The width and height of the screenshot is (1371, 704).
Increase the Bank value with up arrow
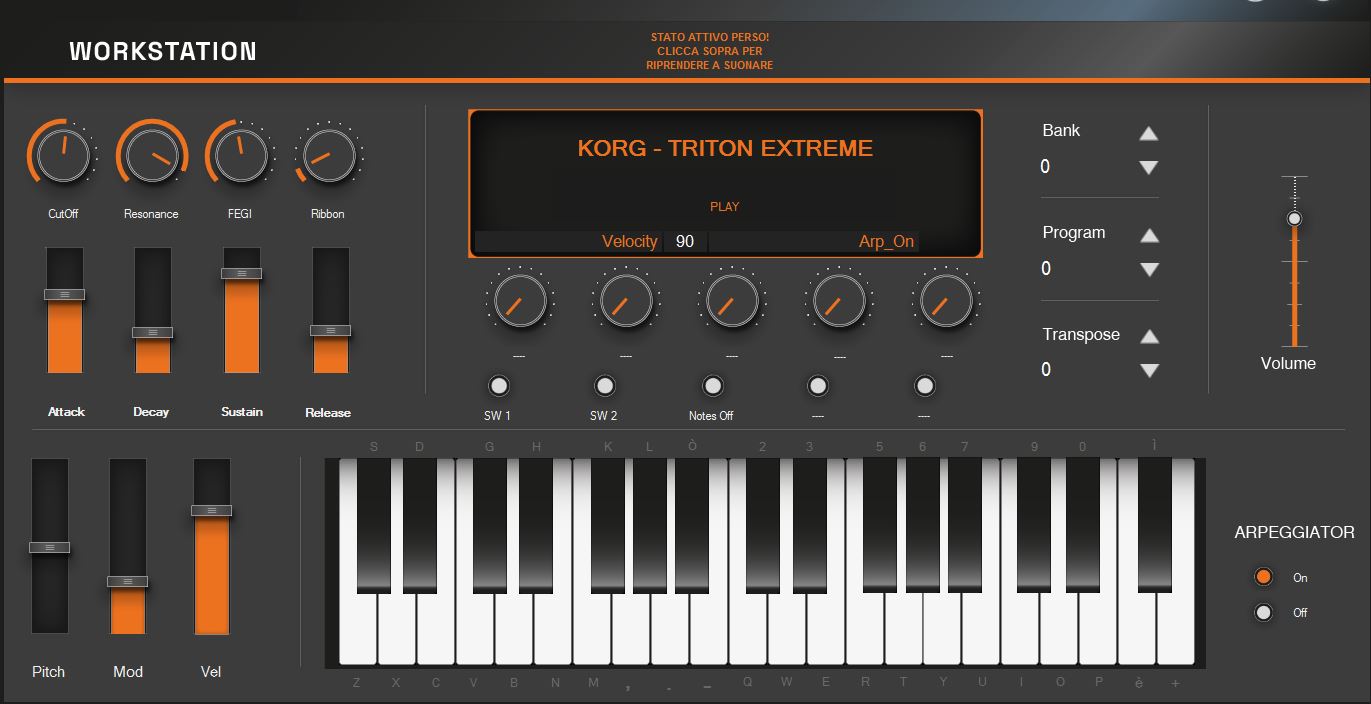click(x=1149, y=133)
